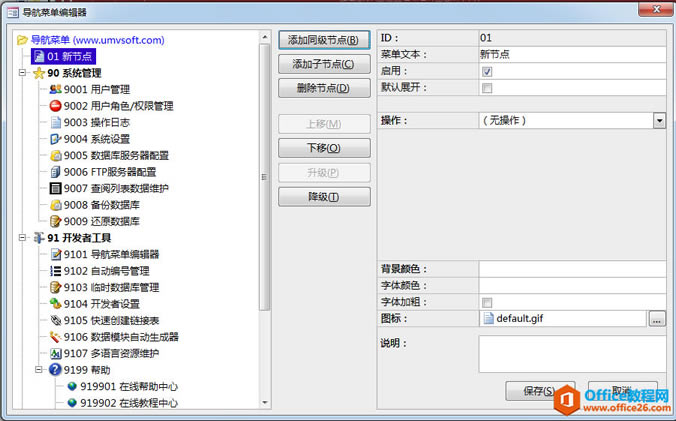676x421 pixels.
Task: Select the 9008 备份数据库 tree row
Action: click(95, 205)
